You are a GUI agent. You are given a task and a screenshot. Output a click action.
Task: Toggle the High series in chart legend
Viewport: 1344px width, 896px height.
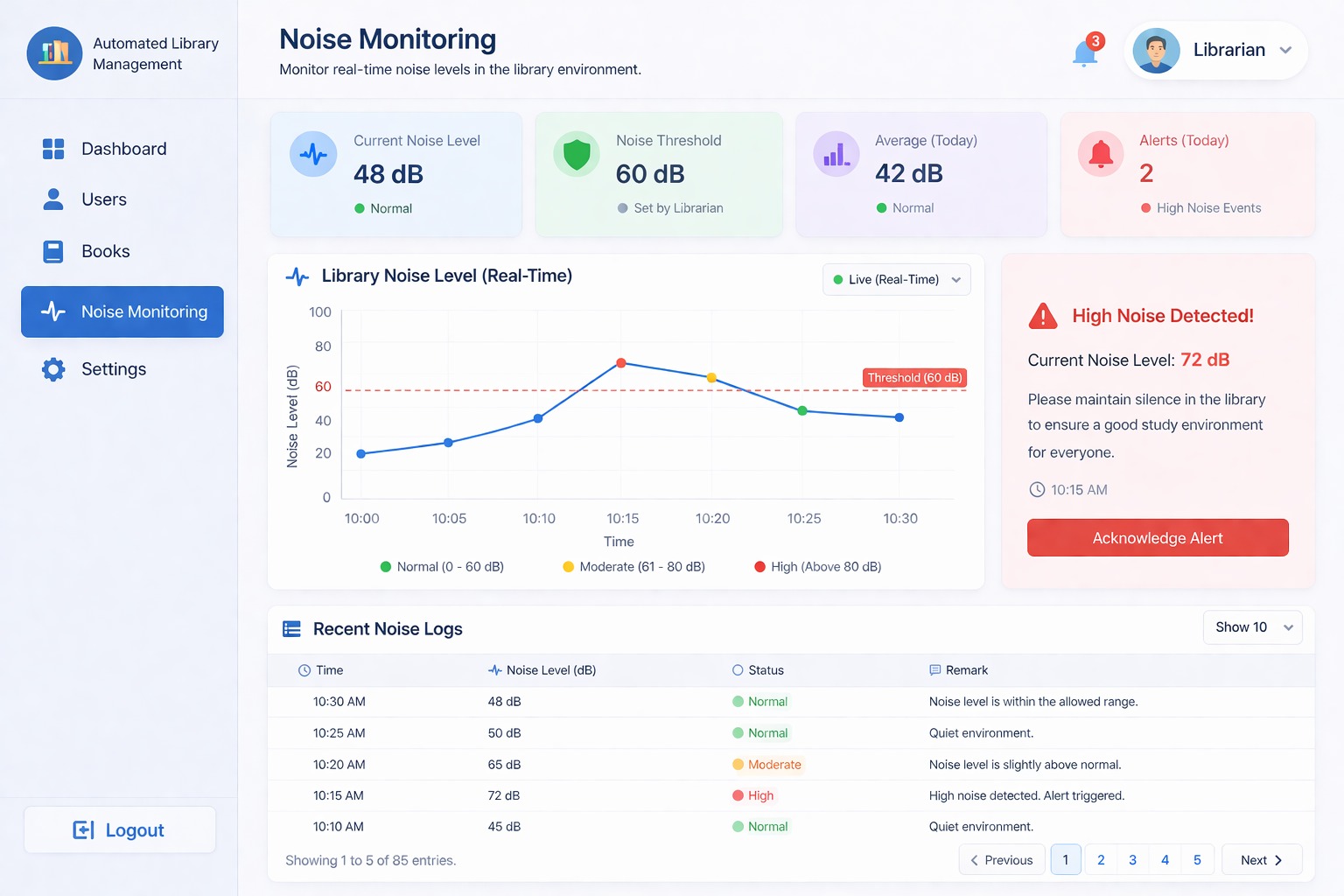(x=817, y=567)
